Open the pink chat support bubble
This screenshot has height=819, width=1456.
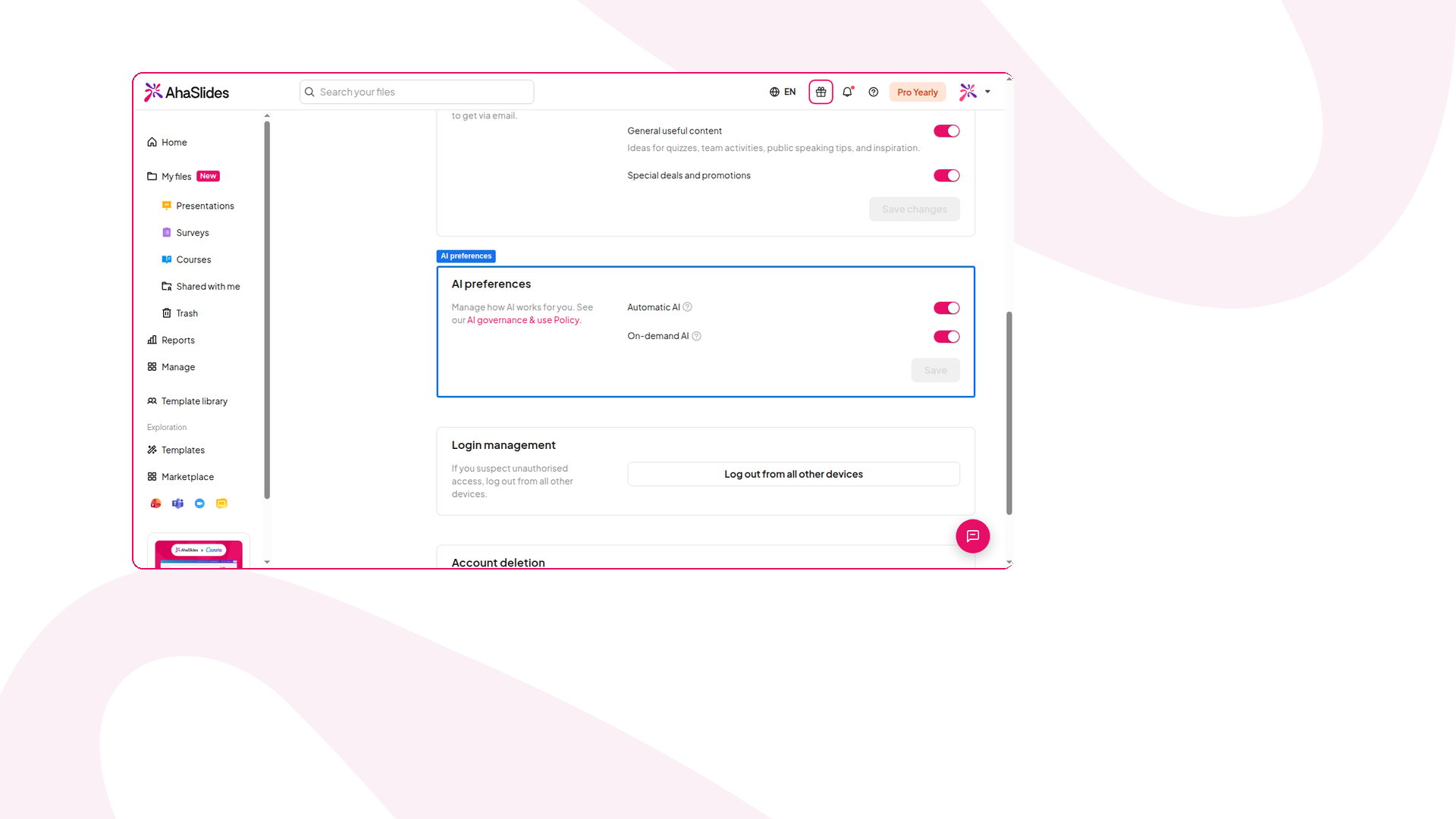[x=972, y=536]
